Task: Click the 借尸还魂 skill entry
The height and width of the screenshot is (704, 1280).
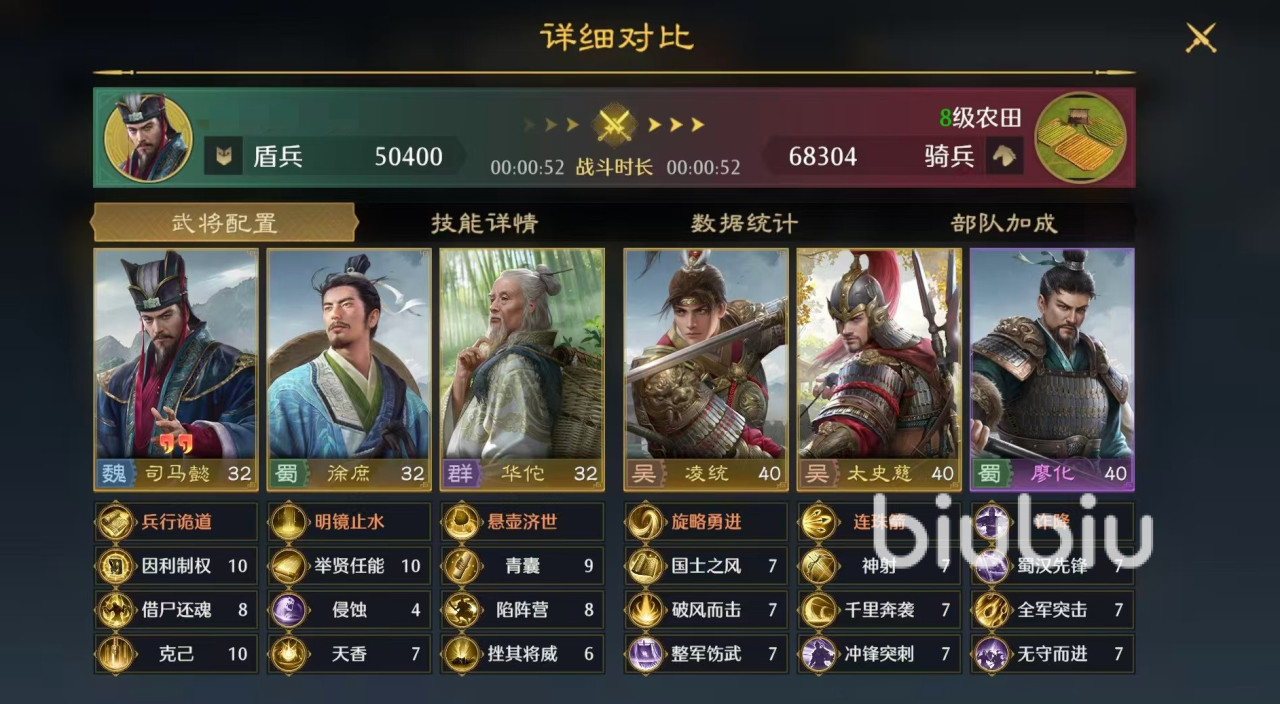Action: pyautogui.click(x=175, y=610)
